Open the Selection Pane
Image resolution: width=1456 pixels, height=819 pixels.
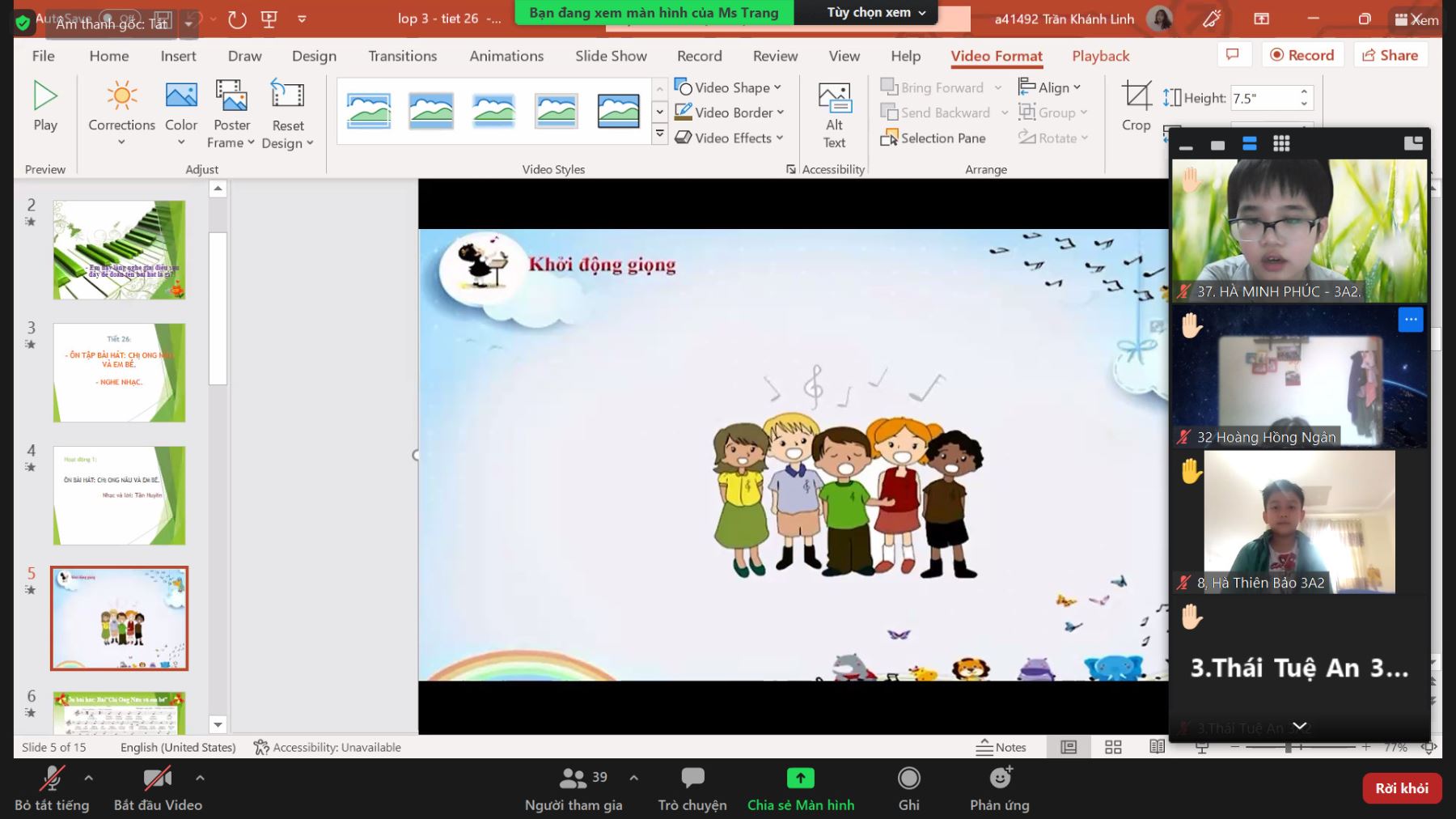click(x=933, y=138)
